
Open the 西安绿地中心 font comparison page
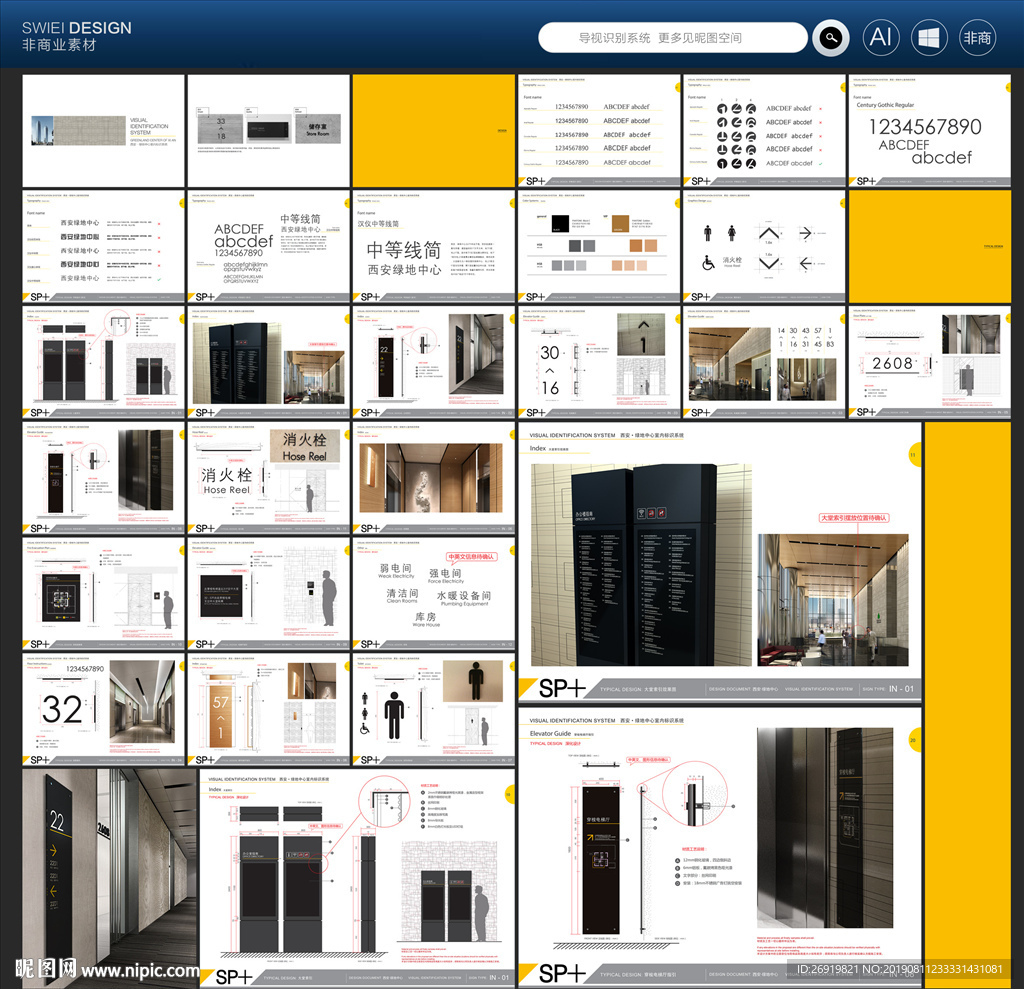pyautogui.click(x=103, y=246)
